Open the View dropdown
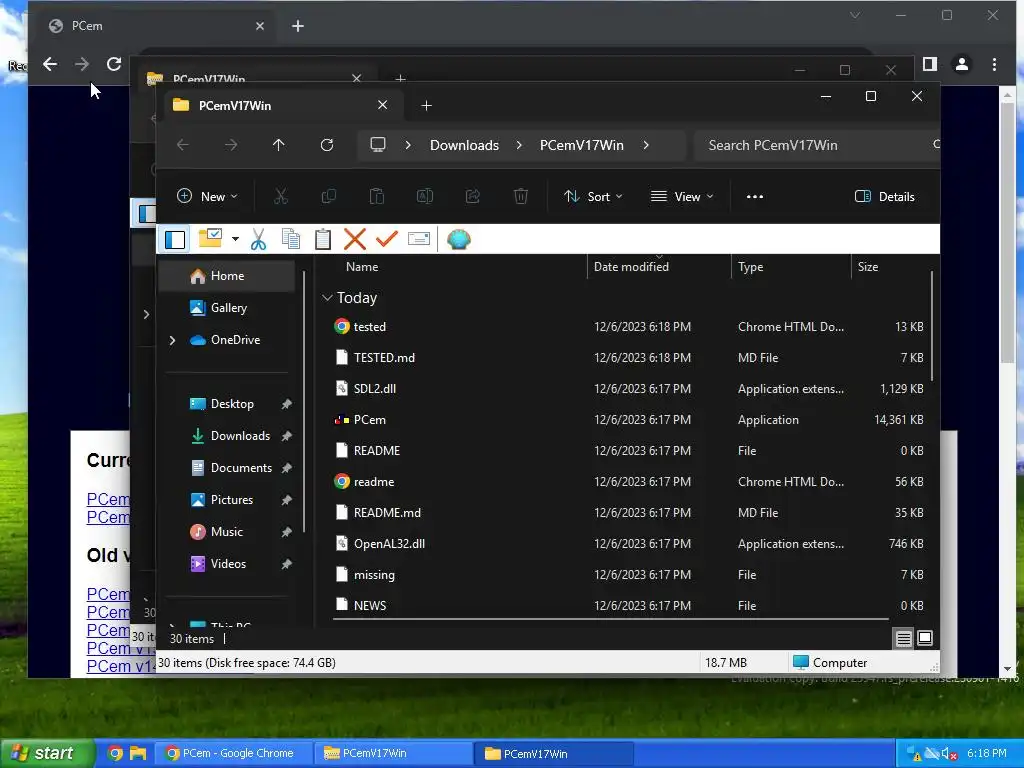This screenshot has height=768, width=1024. click(x=682, y=197)
